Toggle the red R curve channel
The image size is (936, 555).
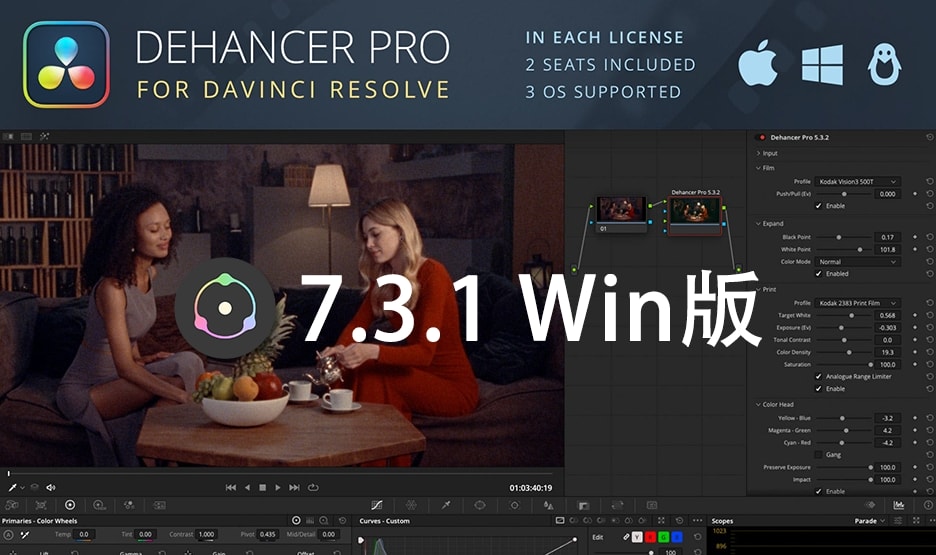pyautogui.click(x=650, y=537)
